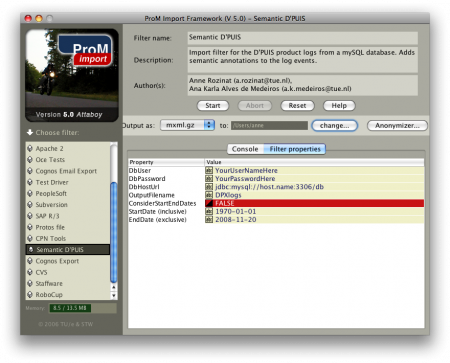Click the icon beside the 2008-11-20 date
Image resolution: width=450 pixels, height=363 pixels.
point(209,220)
